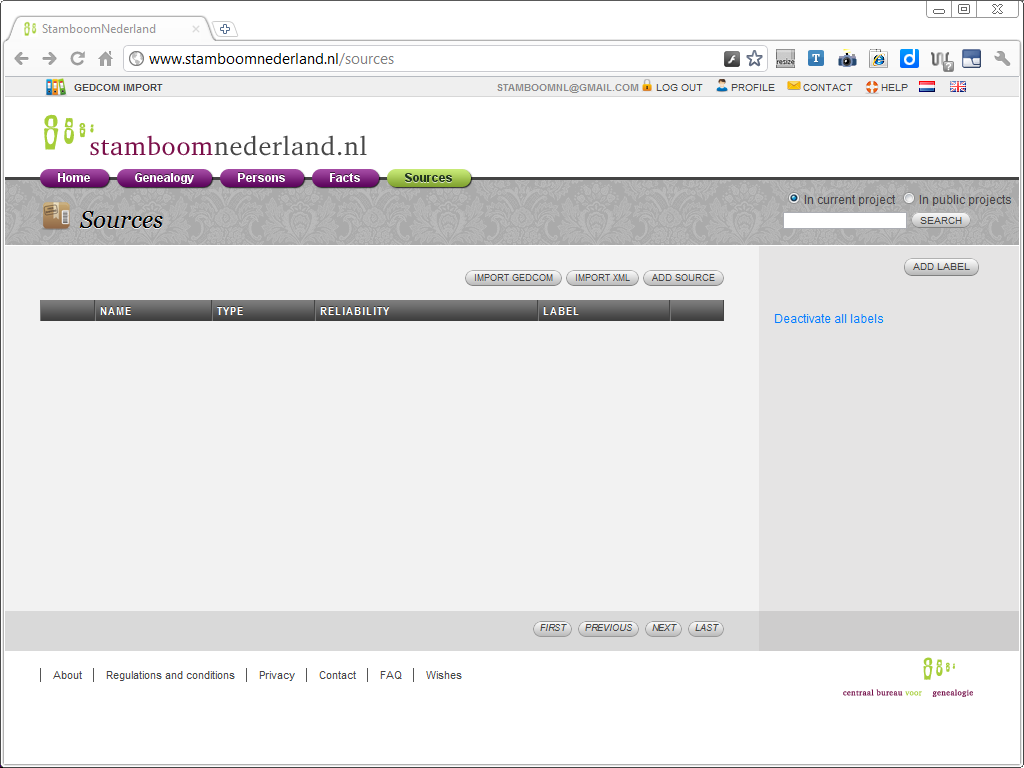The image size is (1024, 768).
Task: Open the PROFILE link
Action: tap(752, 88)
